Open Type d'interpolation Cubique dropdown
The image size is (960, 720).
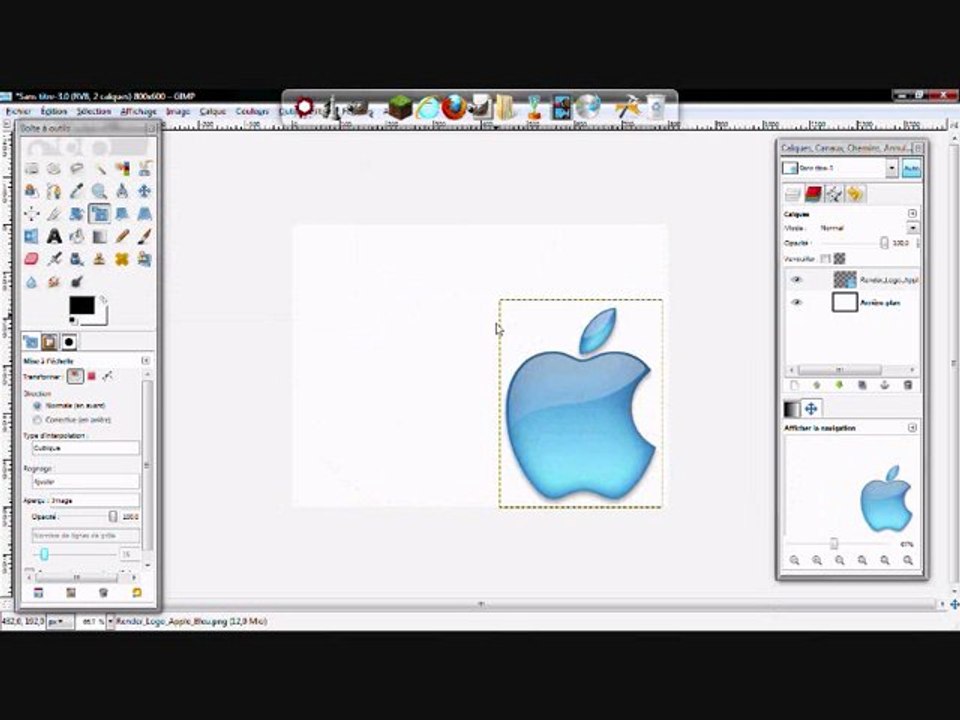[x=86, y=448]
